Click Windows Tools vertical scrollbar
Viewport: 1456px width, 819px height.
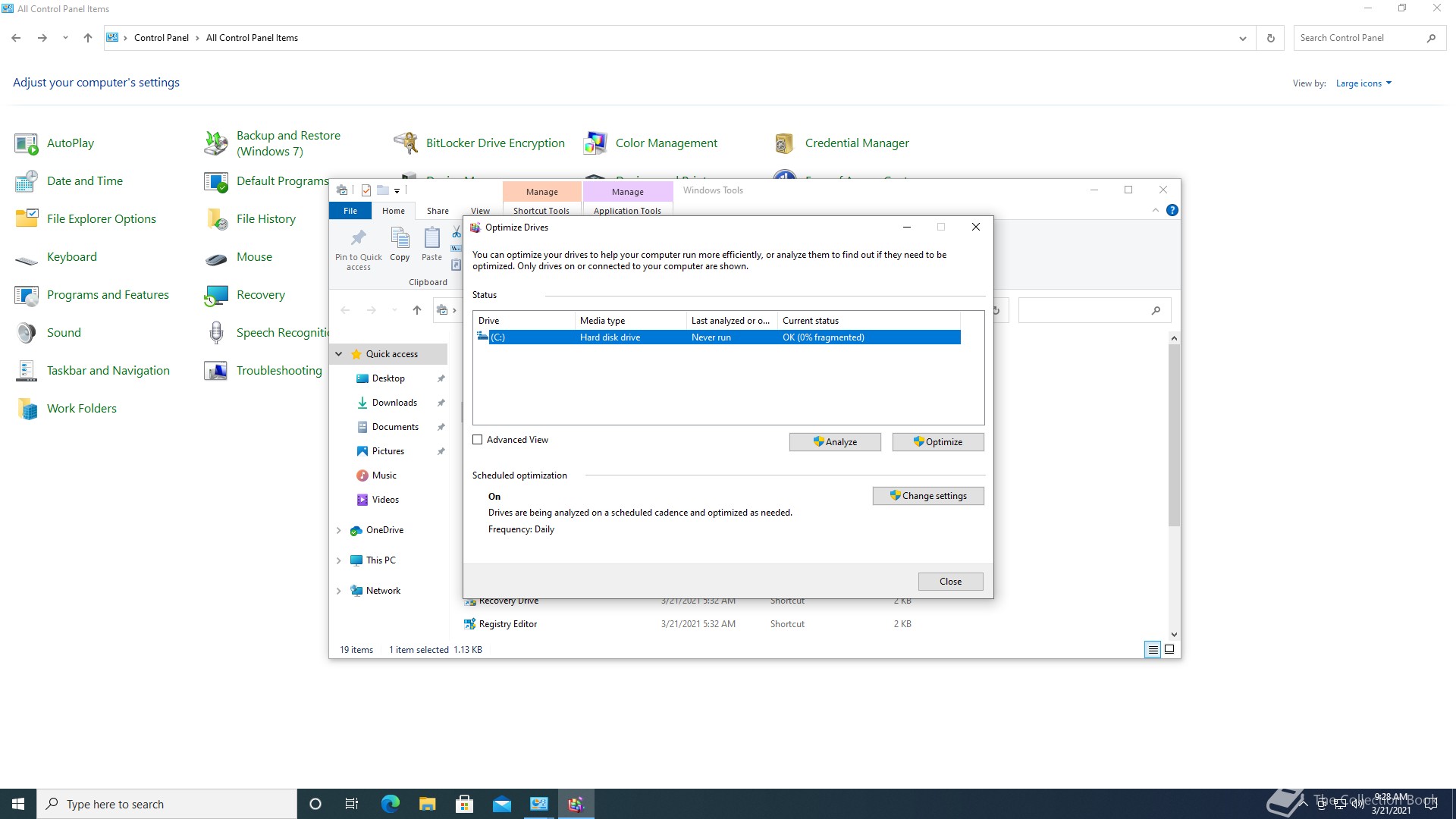click(1174, 435)
